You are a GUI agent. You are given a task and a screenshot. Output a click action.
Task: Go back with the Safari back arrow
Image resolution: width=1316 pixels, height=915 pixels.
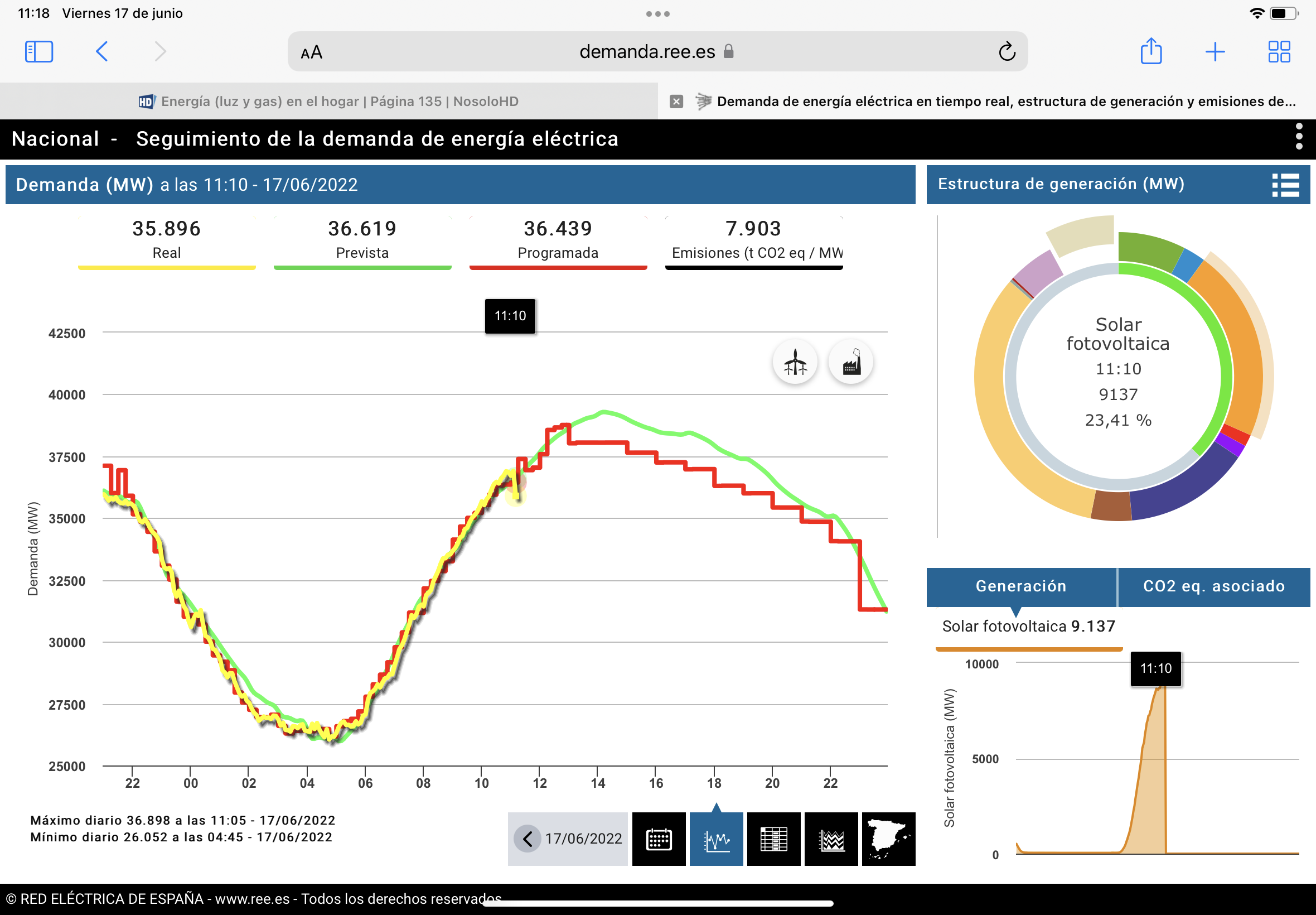pyautogui.click(x=101, y=51)
